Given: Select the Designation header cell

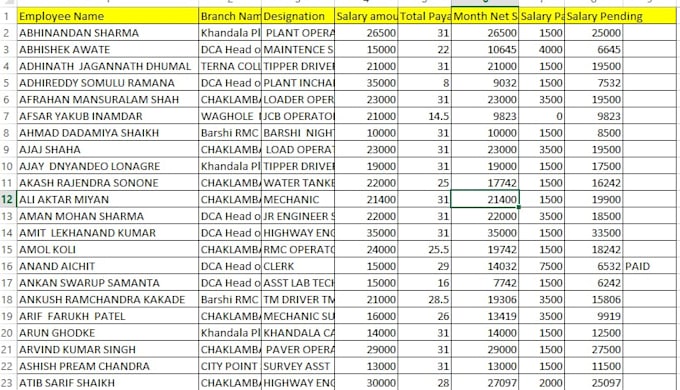Looking at the screenshot, I should tap(298, 16).
